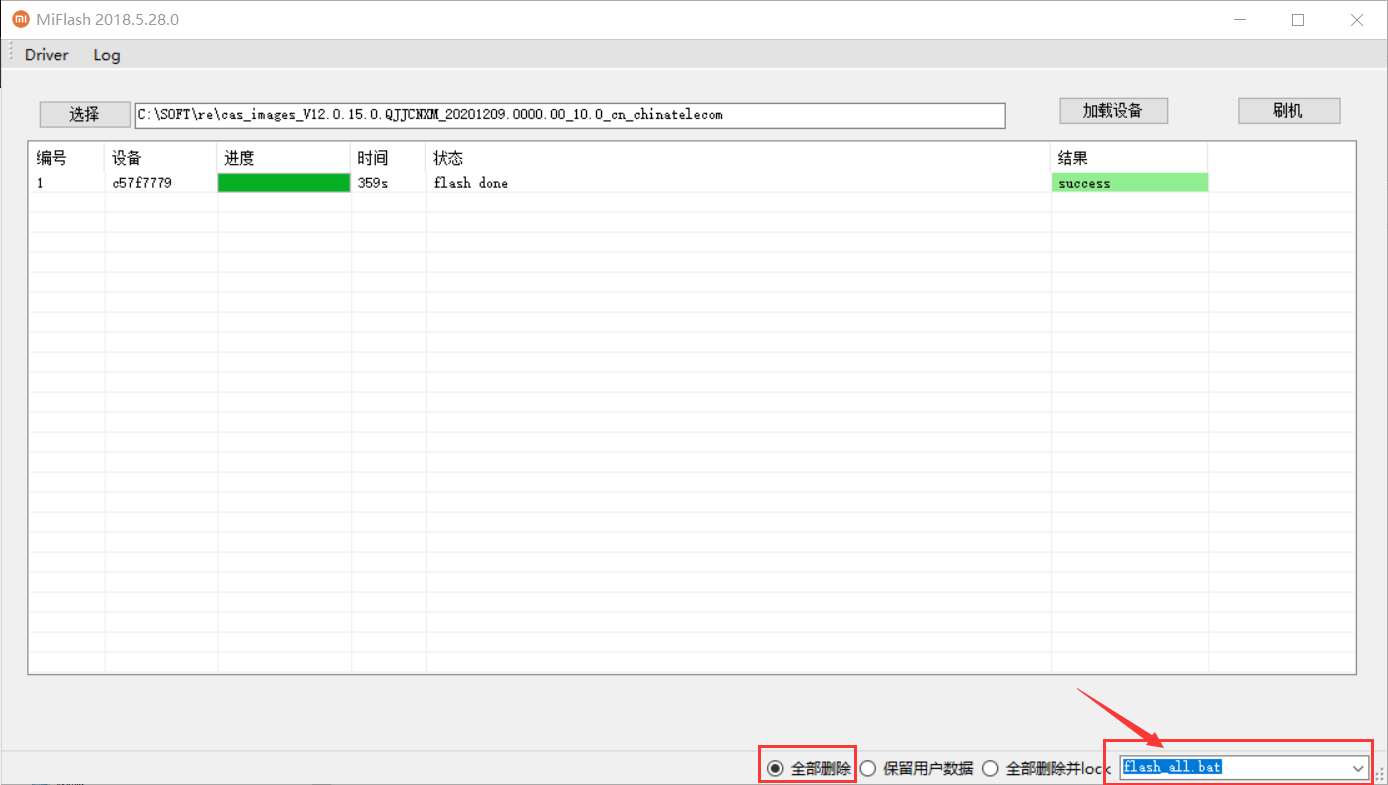This screenshot has height=785, width=1388.
Task: Open the Log menu
Action: (x=107, y=55)
